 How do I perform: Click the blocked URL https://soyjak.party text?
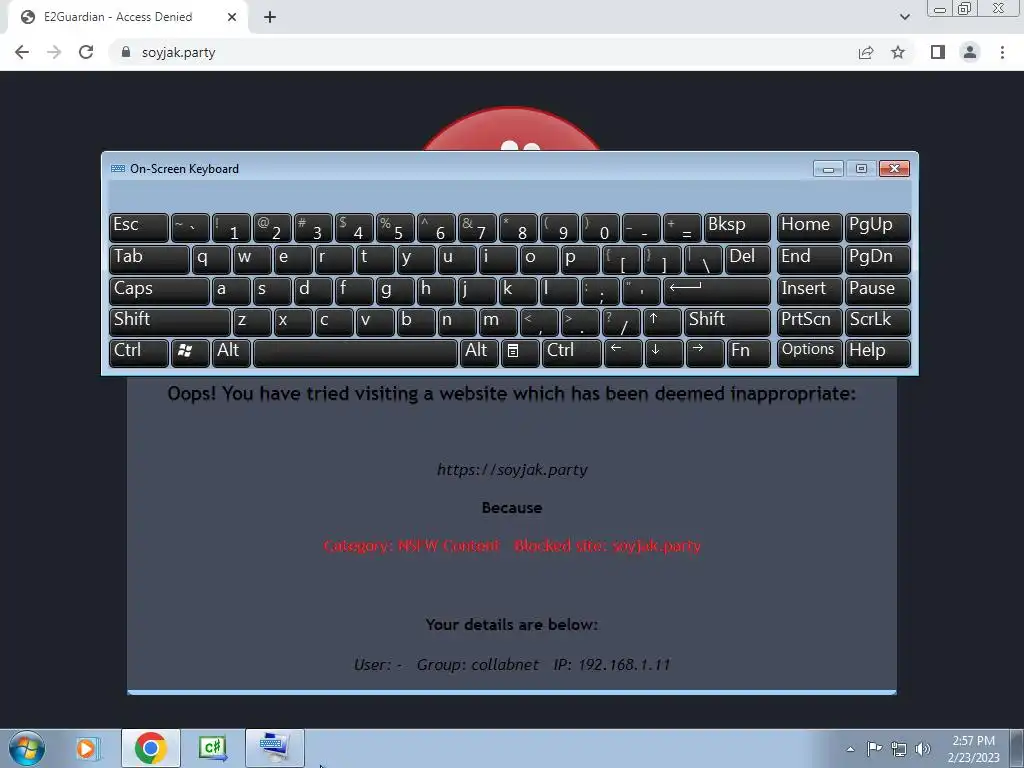[x=512, y=470]
